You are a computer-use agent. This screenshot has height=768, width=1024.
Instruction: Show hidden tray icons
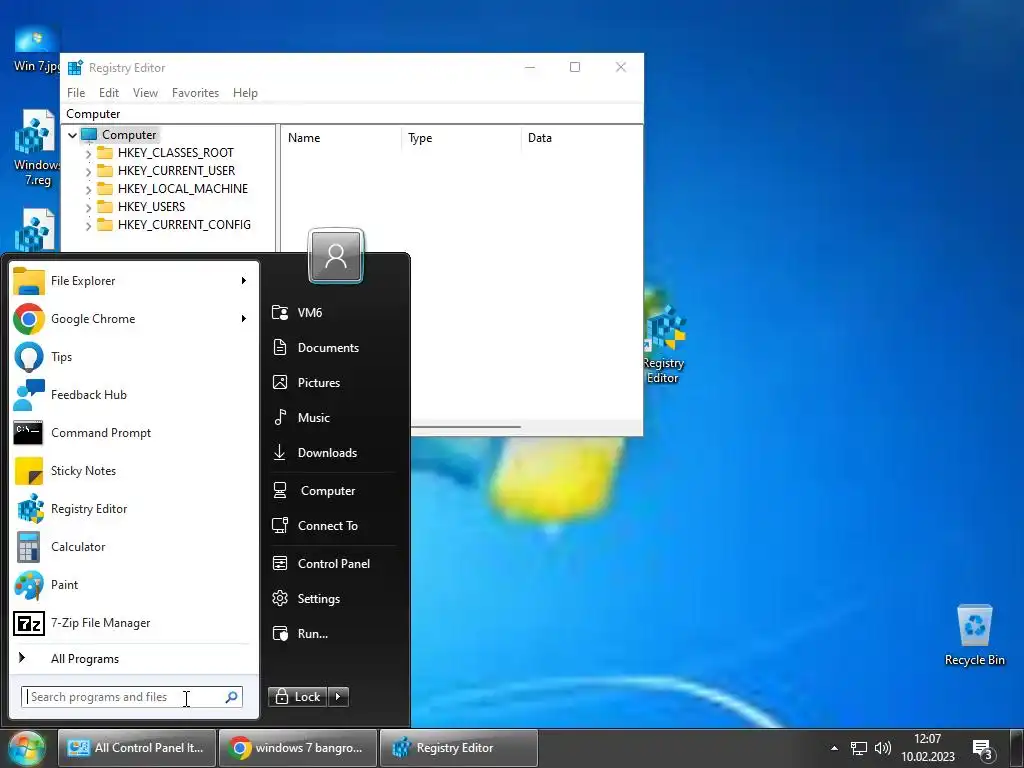click(x=834, y=748)
